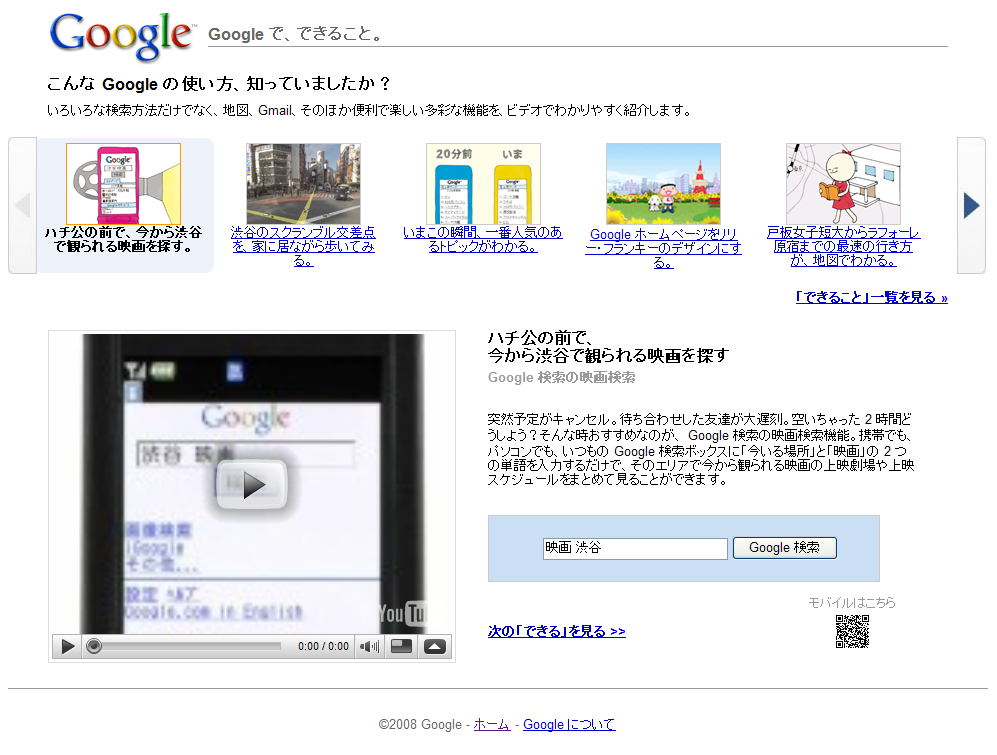
Task: Mute the video with the speaker icon
Action: [x=369, y=647]
